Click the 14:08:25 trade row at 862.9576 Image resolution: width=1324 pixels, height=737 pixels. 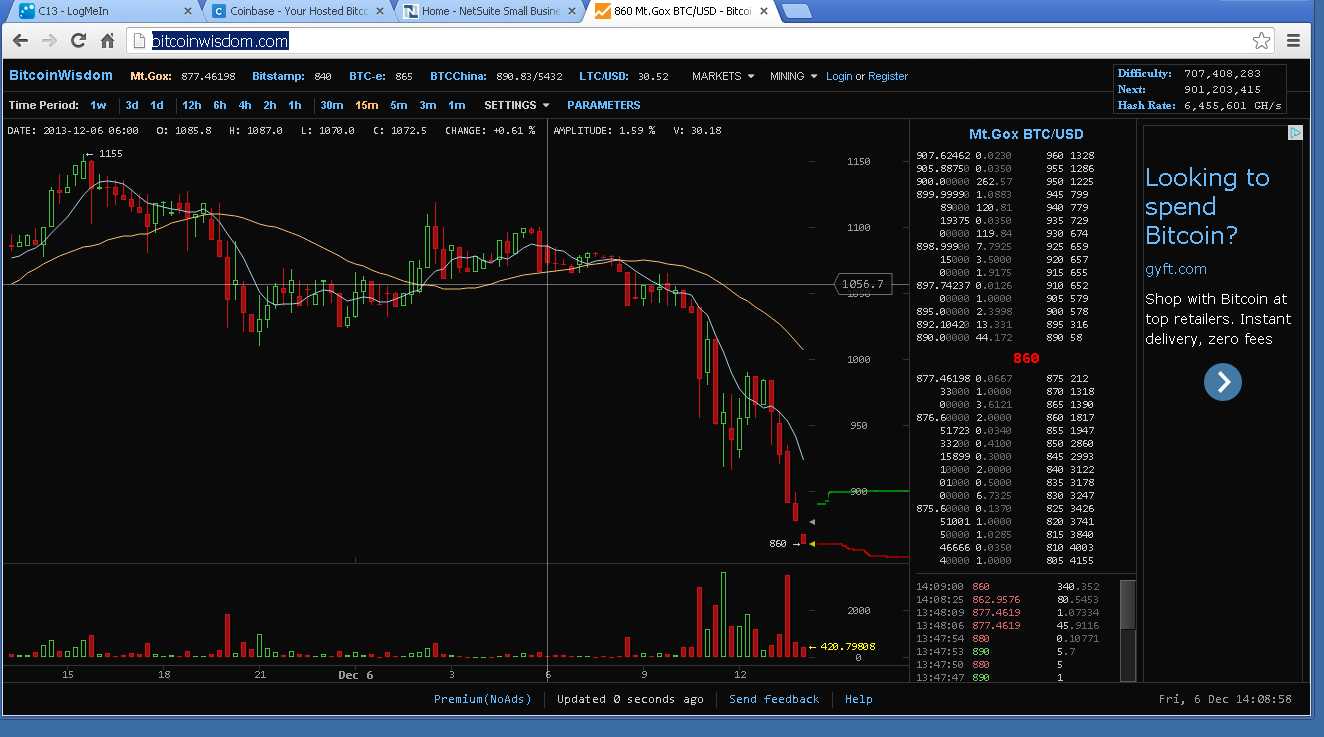point(1008,599)
